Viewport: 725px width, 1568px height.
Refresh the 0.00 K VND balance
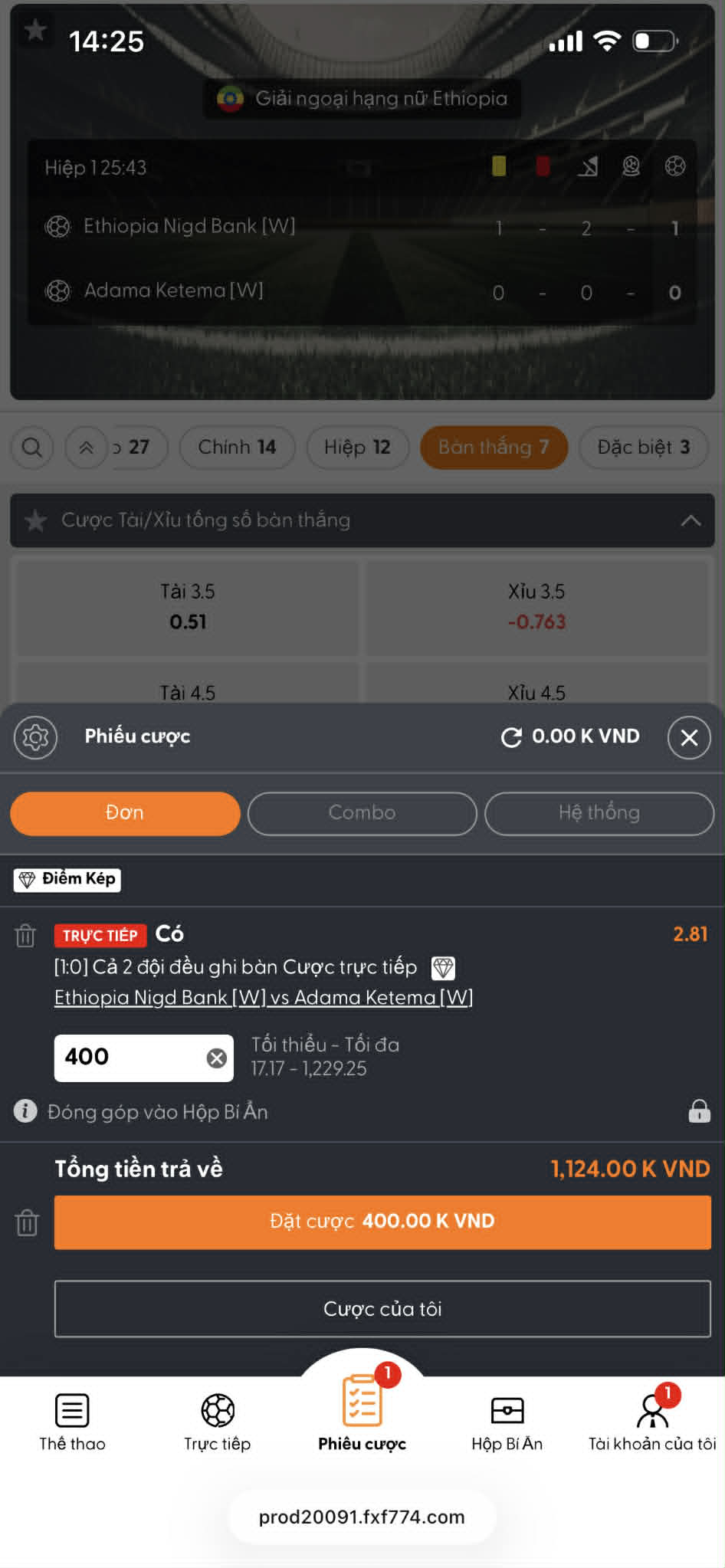pos(511,737)
